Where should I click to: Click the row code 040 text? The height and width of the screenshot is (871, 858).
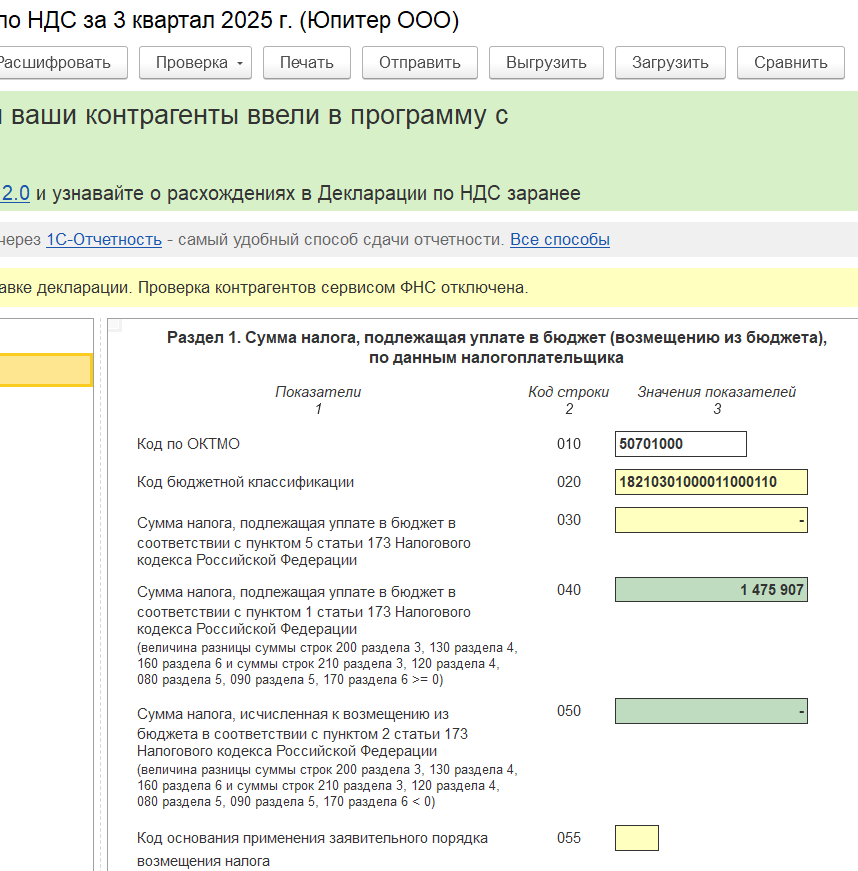click(569, 589)
